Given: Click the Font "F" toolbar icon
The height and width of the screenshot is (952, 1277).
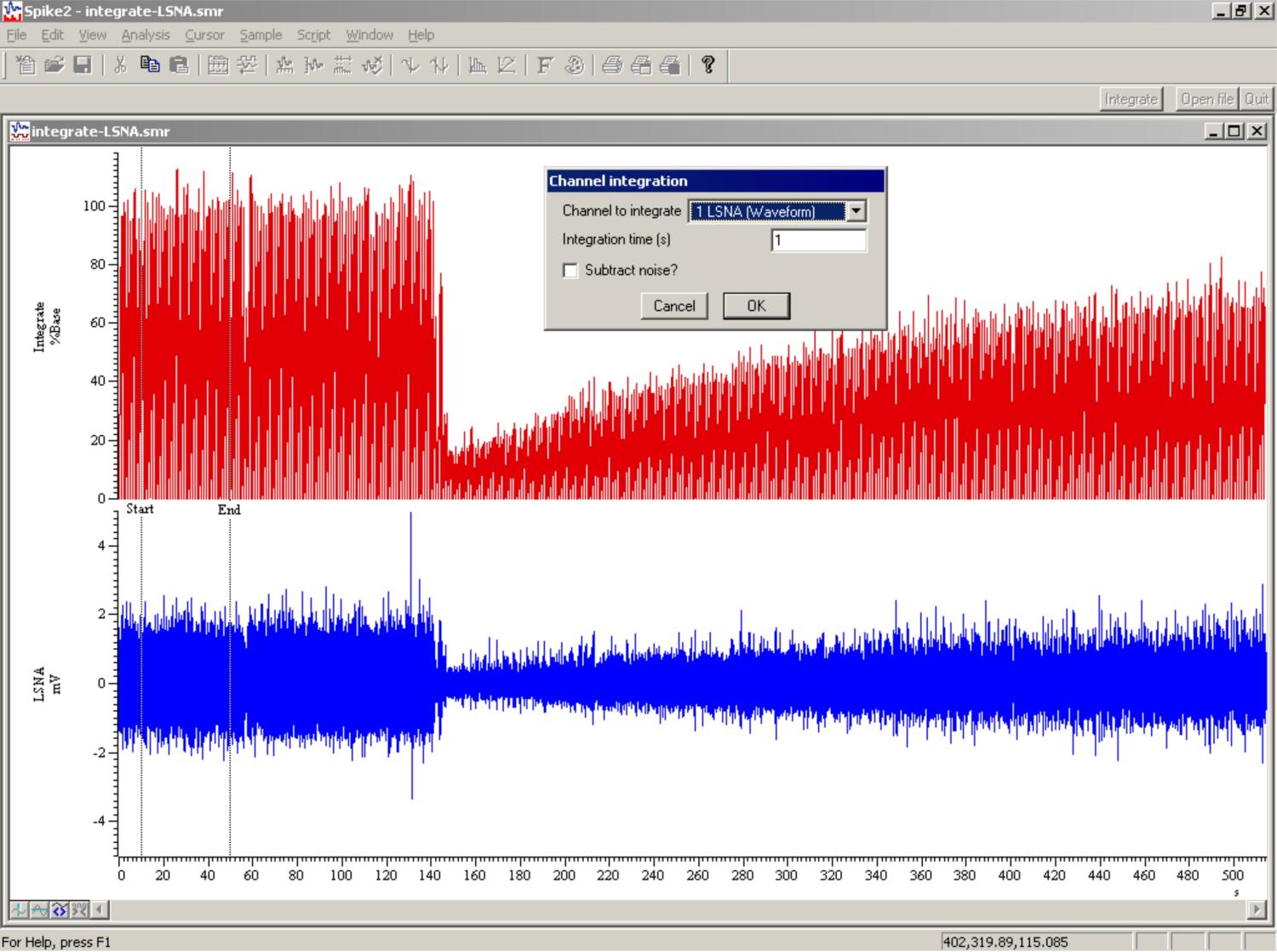Looking at the screenshot, I should [x=545, y=65].
